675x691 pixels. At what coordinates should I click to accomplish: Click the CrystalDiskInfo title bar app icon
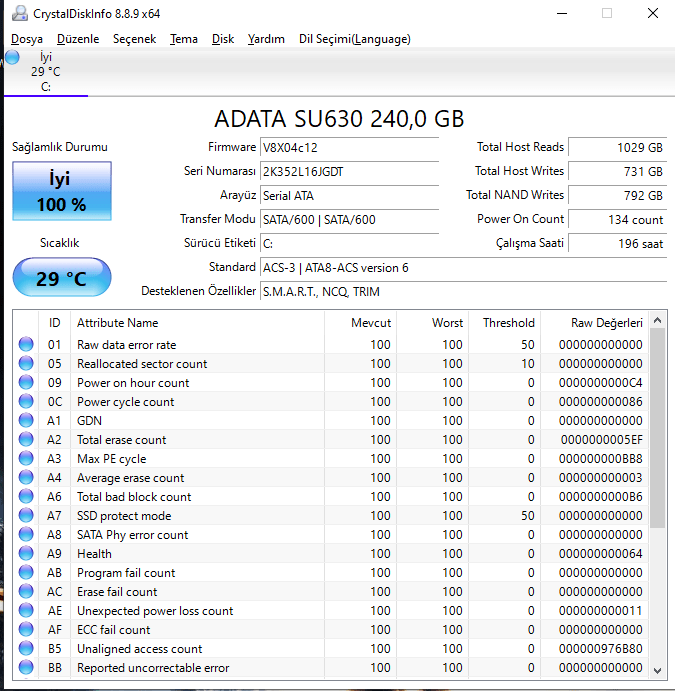coord(19,14)
